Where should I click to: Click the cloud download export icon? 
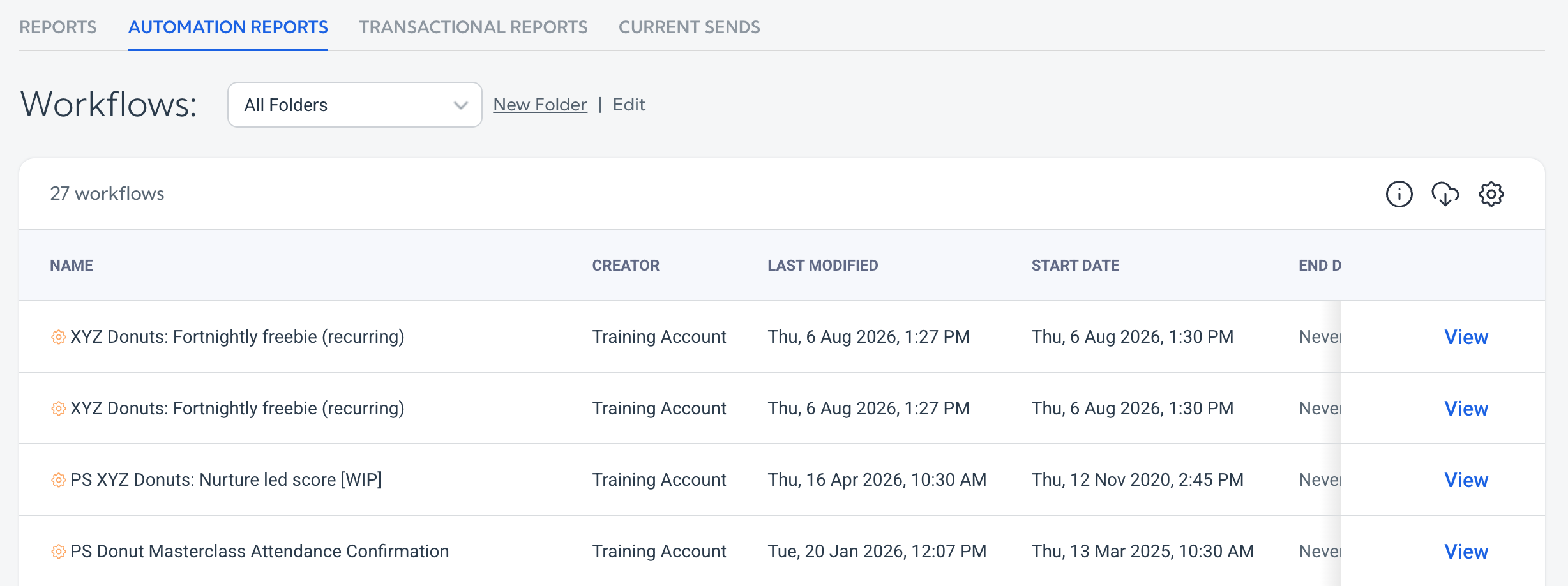(x=1445, y=194)
